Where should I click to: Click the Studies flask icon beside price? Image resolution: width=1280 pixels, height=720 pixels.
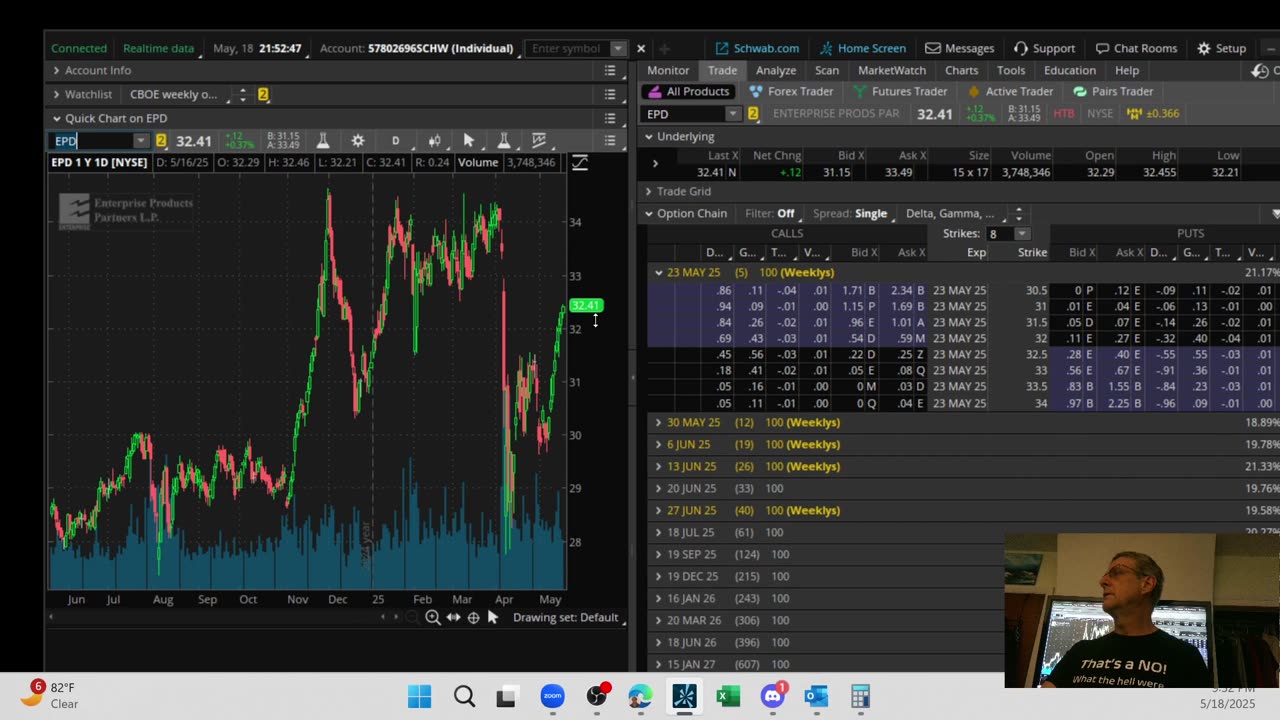pos(323,141)
